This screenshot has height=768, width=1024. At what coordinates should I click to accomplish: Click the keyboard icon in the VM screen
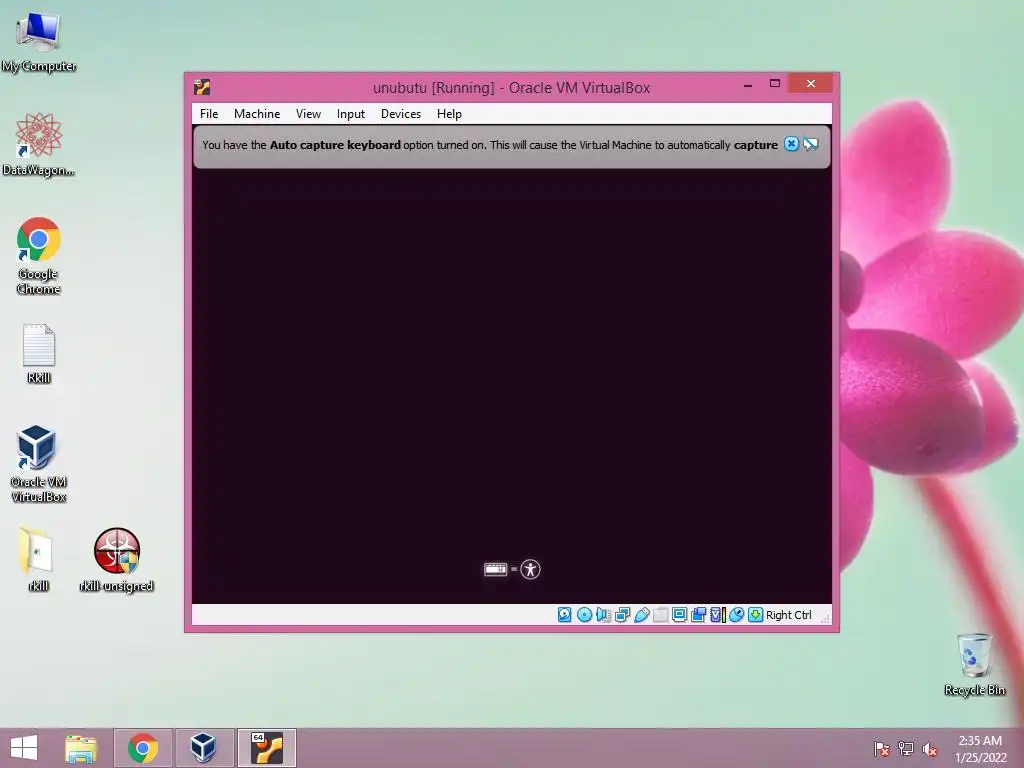click(x=496, y=569)
